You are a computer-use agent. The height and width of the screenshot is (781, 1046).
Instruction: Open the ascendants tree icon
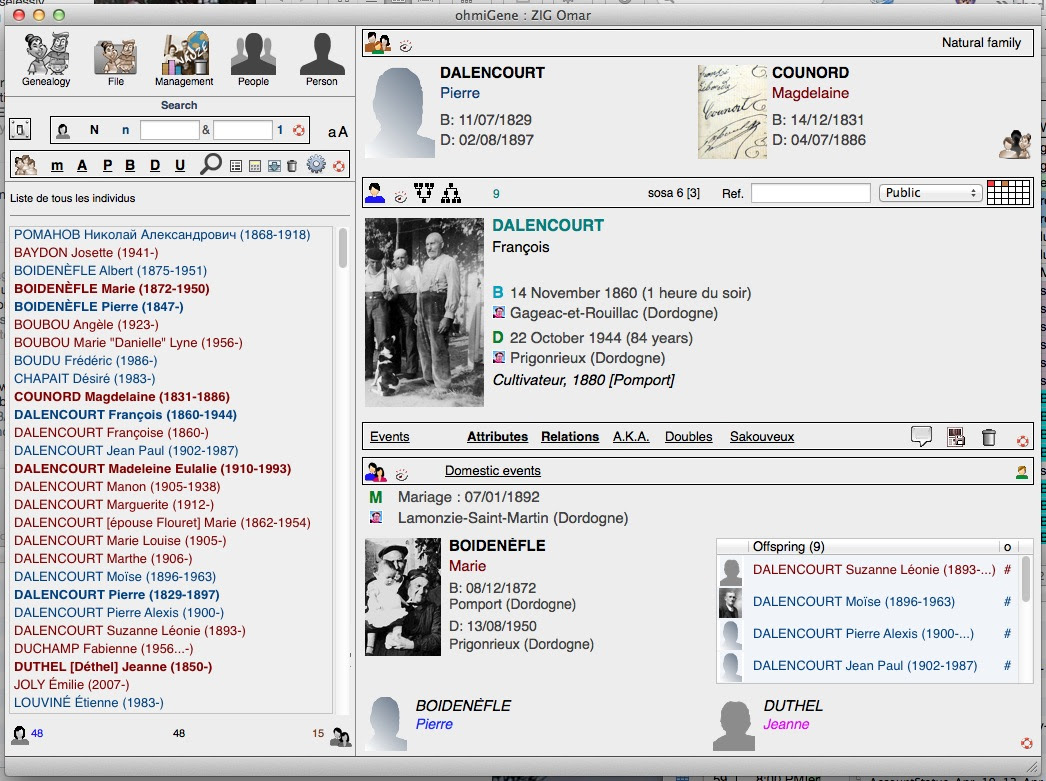pos(424,193)
